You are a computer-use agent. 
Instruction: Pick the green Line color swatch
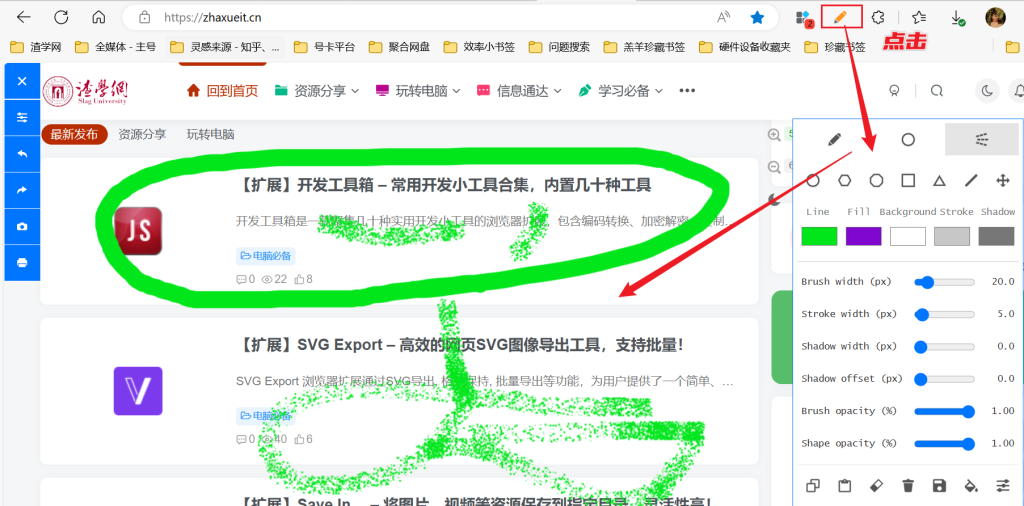pyautogui.click(x=819, y=236)
